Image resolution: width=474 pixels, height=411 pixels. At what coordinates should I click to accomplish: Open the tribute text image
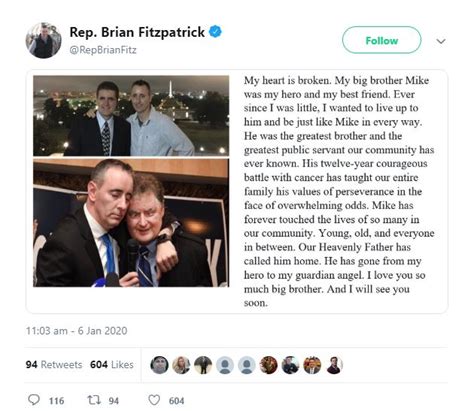pos(339,191)
